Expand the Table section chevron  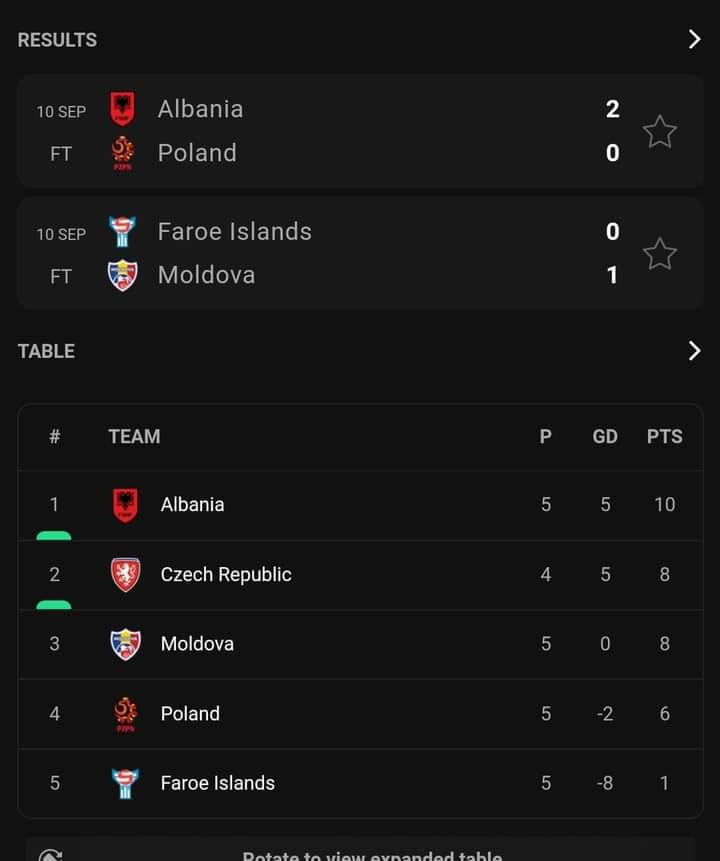[x=694, y=350]
